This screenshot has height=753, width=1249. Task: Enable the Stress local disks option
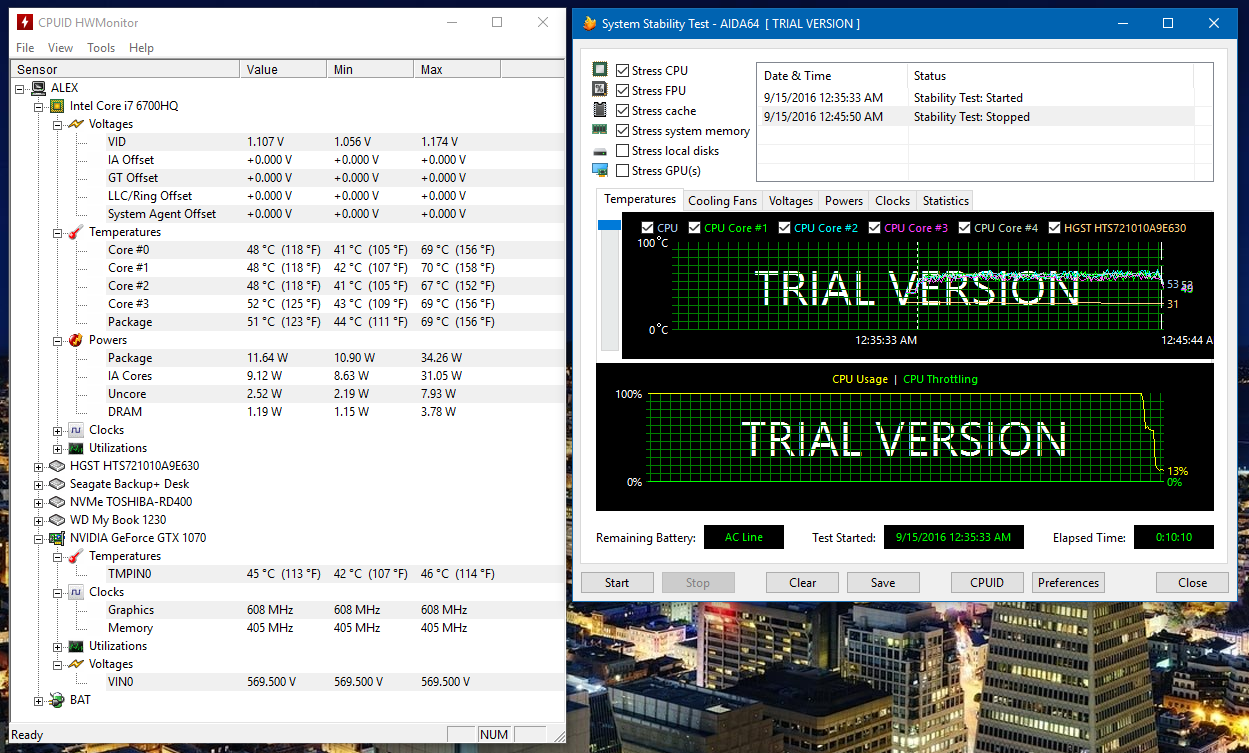pos(623,151)
